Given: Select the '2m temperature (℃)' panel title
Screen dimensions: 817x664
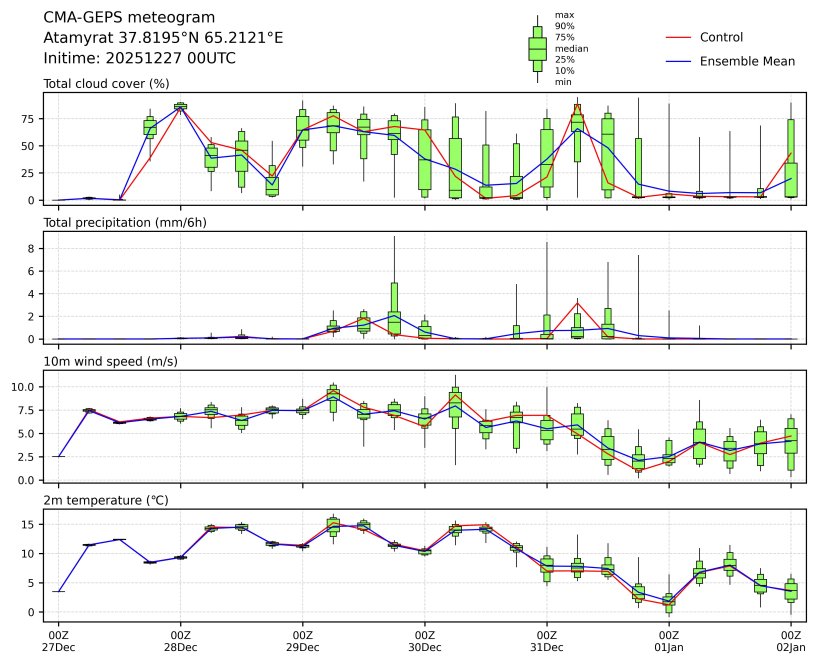Looking at the screenshot, I should [x=106, y=499].
